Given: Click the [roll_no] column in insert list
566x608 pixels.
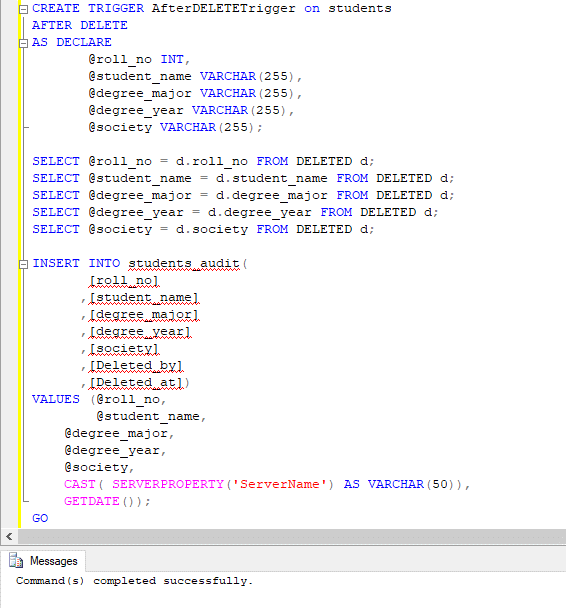Looking at the screenshot, I should click(124, 281).
